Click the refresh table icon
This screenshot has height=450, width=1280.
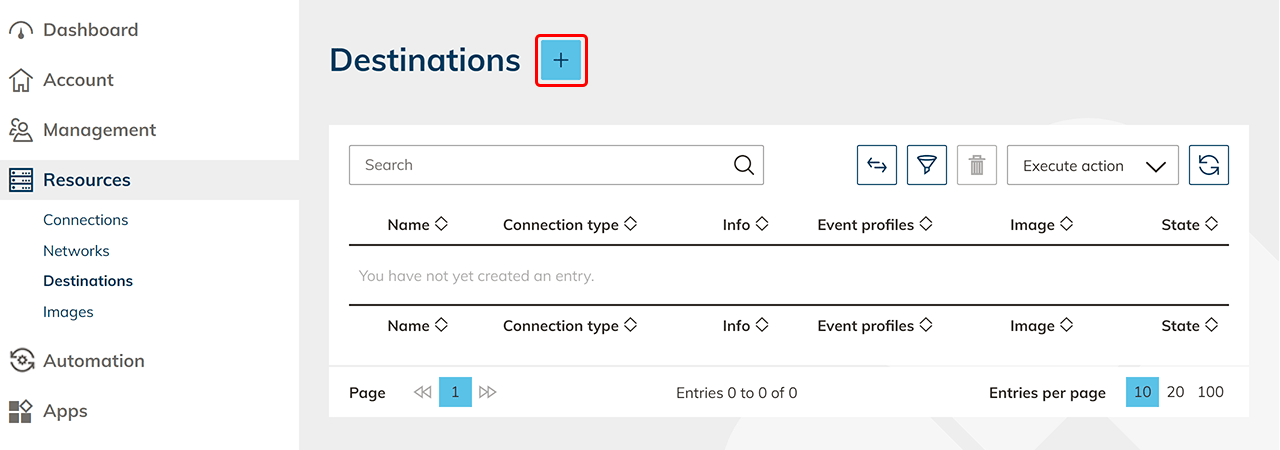[x=1208, y=166]
